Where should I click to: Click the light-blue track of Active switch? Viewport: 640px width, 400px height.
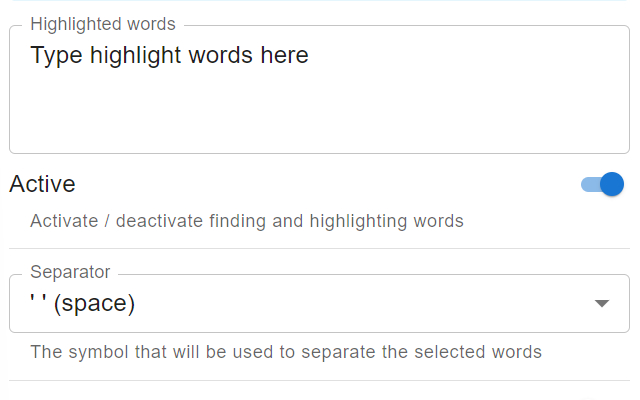pyautogui.click(x=588, y=184)
